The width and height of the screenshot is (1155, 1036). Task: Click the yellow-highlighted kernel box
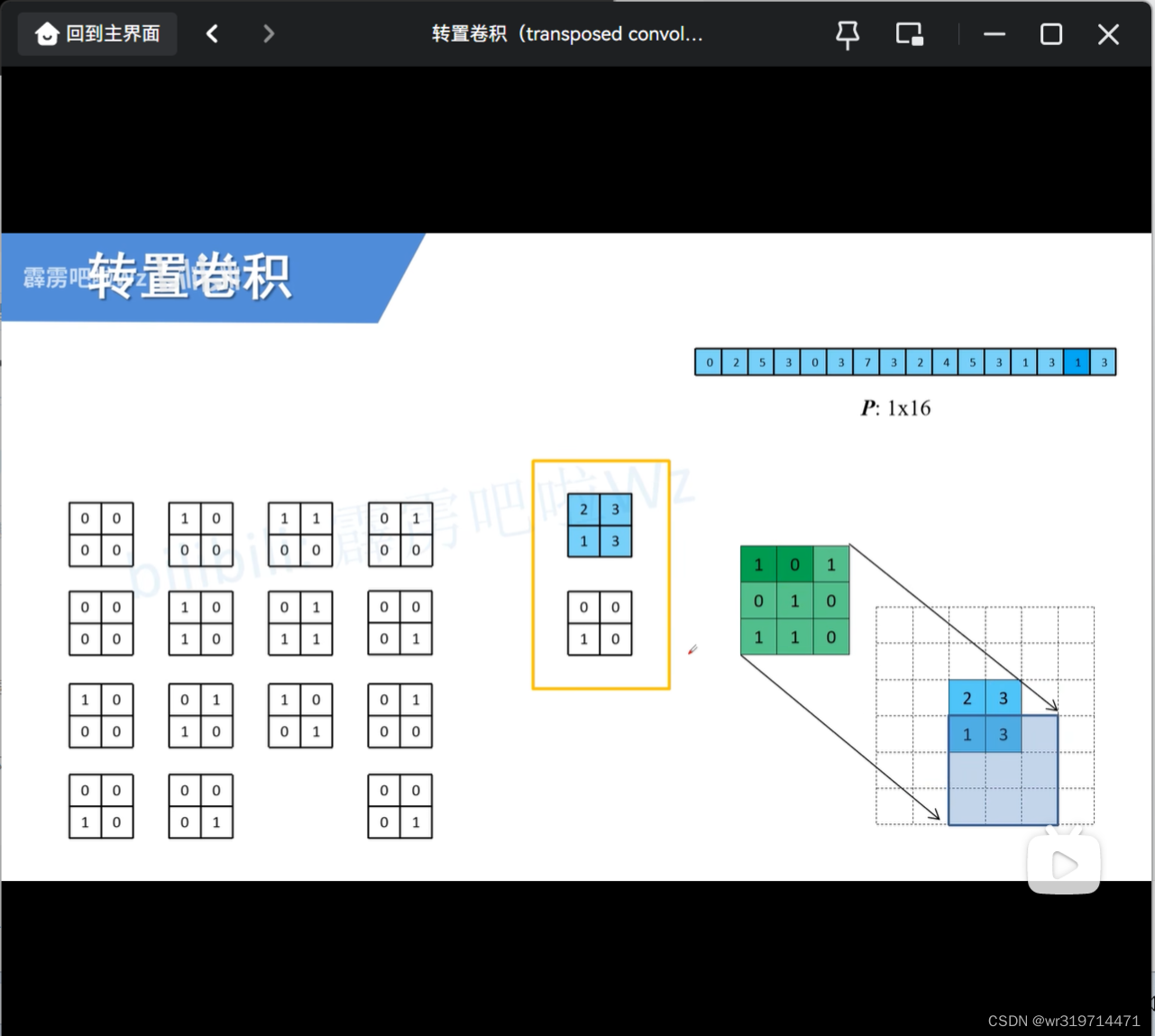tap(600, 573)
